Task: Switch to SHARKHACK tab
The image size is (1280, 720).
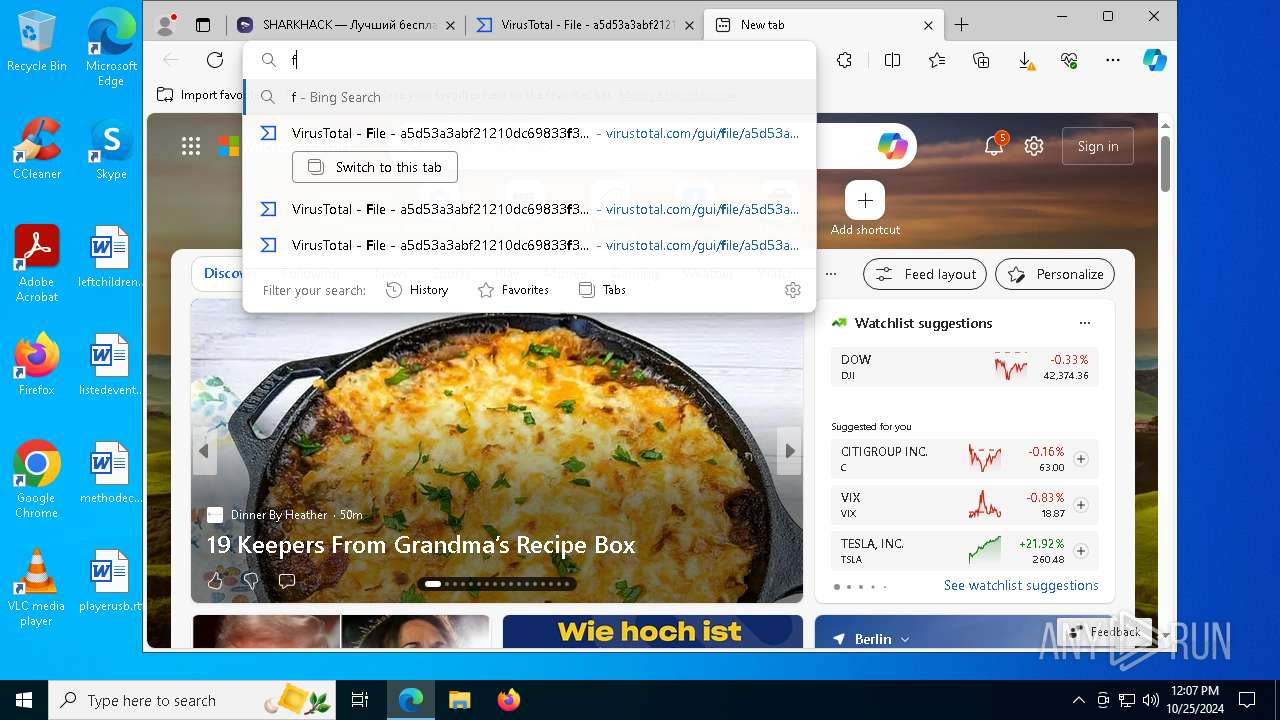Action: coord(345,25)
